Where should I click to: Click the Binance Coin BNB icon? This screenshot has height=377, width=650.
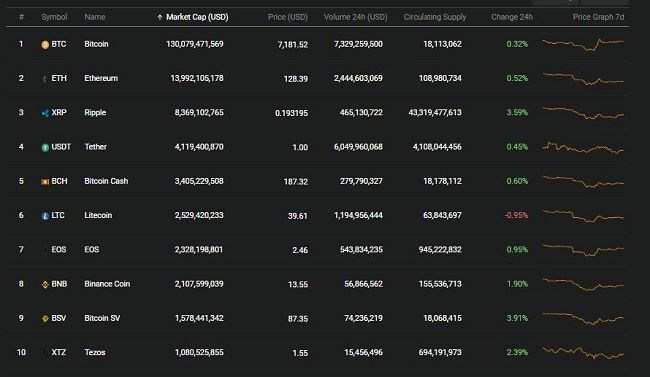tap(45, 285)
